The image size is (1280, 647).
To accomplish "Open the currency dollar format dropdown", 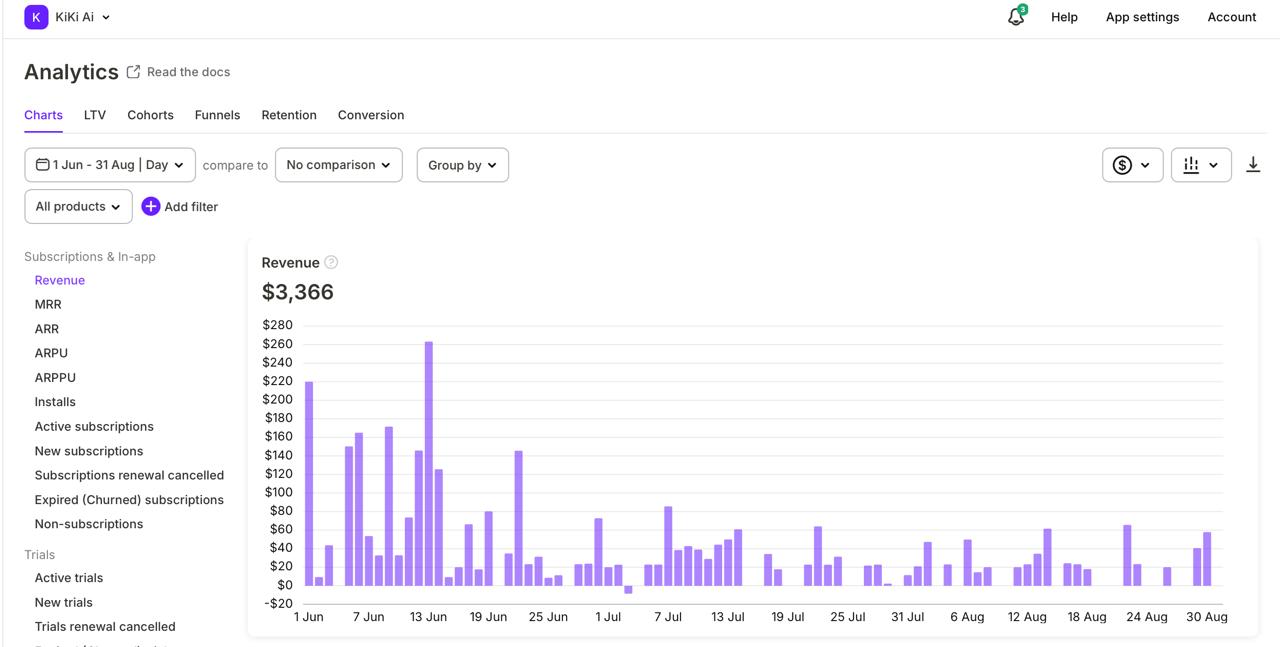I will (1133, 165).
